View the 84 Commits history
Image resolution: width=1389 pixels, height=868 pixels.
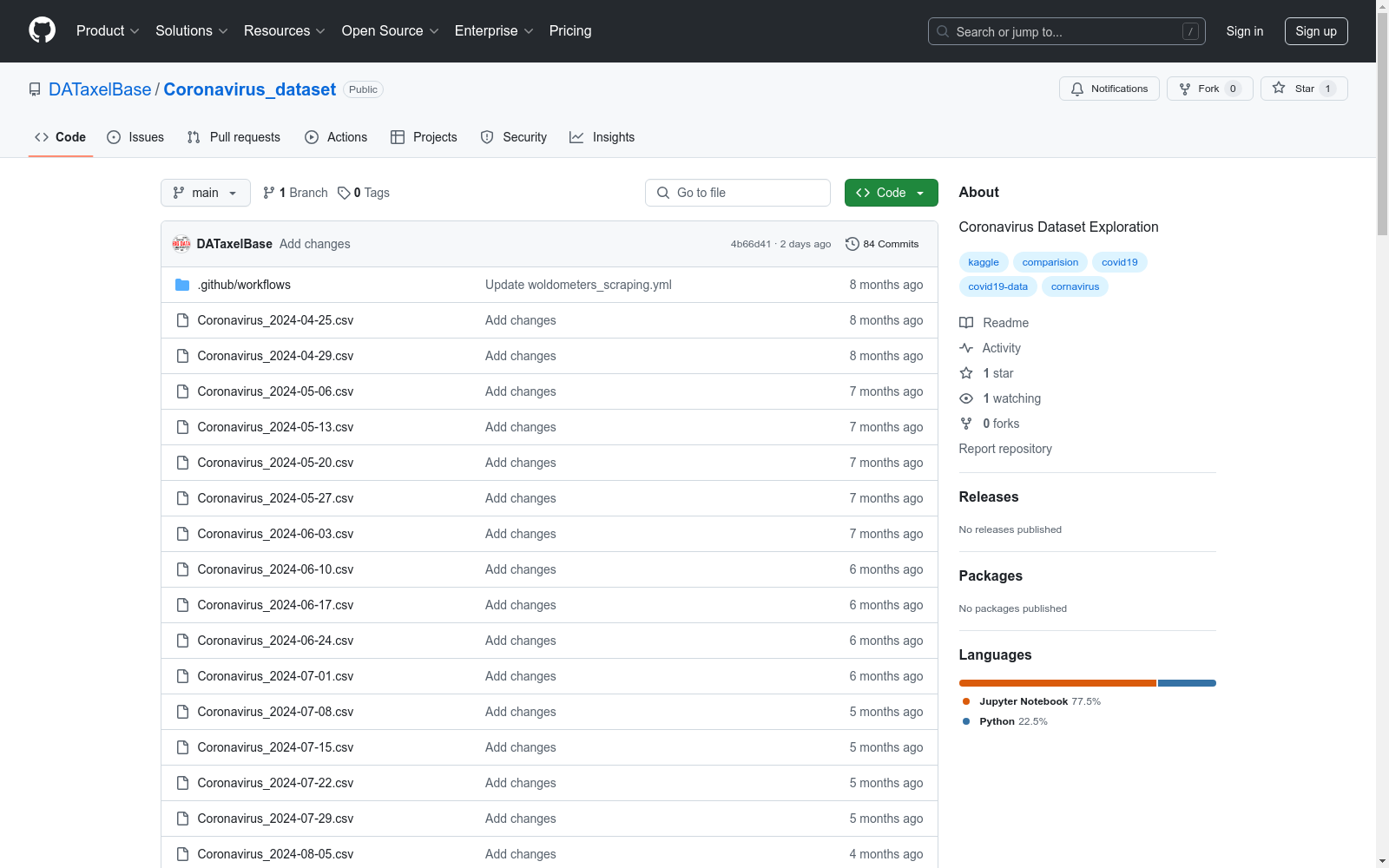click(x=882, y=244)
